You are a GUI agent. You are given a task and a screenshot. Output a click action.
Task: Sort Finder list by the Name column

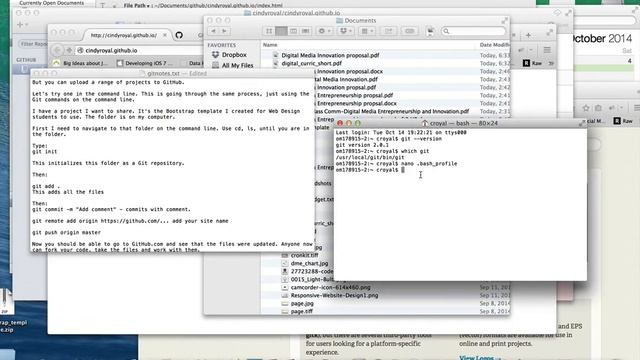click(270, 45)
